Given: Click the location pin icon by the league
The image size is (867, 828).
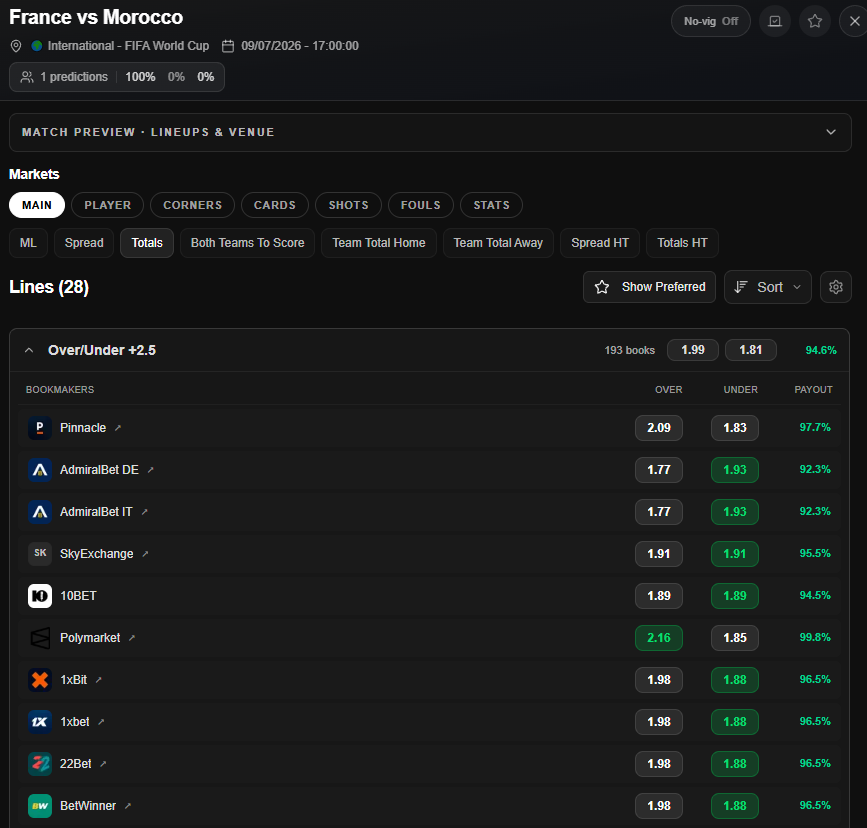Looking at the screenshot, I should click(16, 46).
